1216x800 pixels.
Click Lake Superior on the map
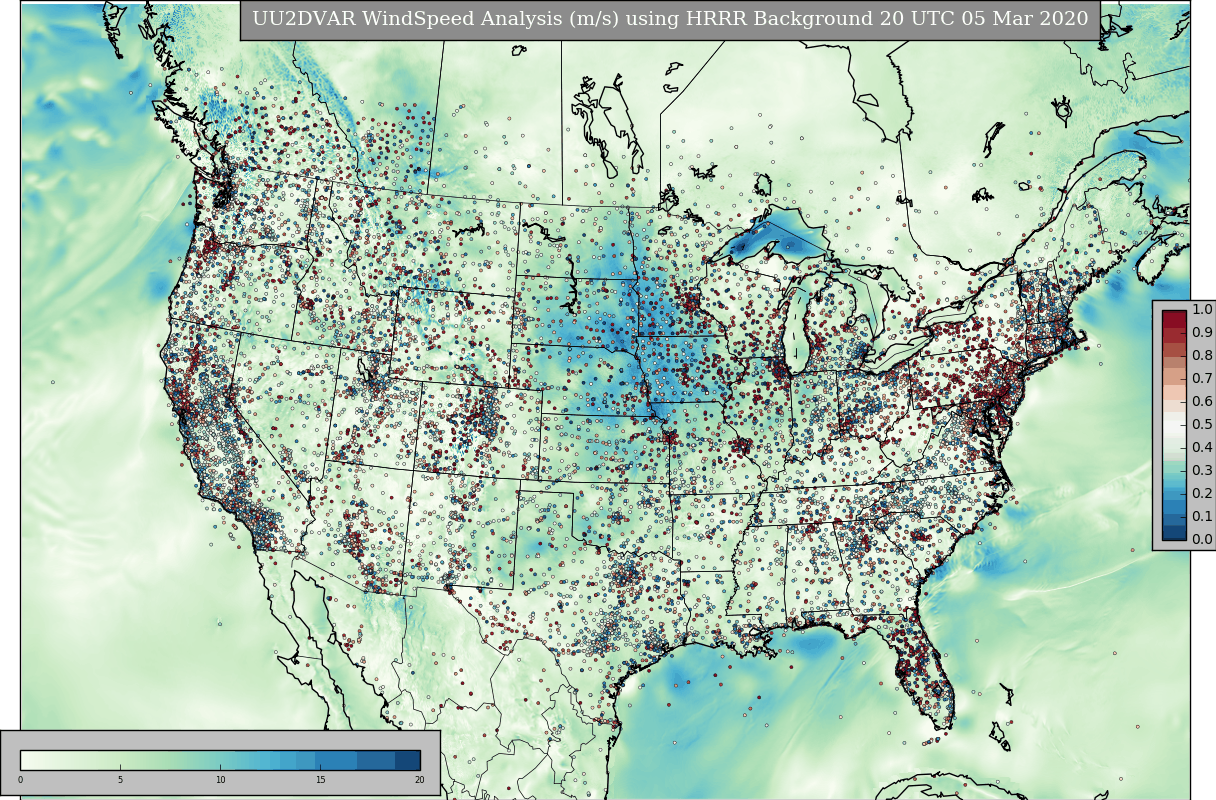coord(775,240)
